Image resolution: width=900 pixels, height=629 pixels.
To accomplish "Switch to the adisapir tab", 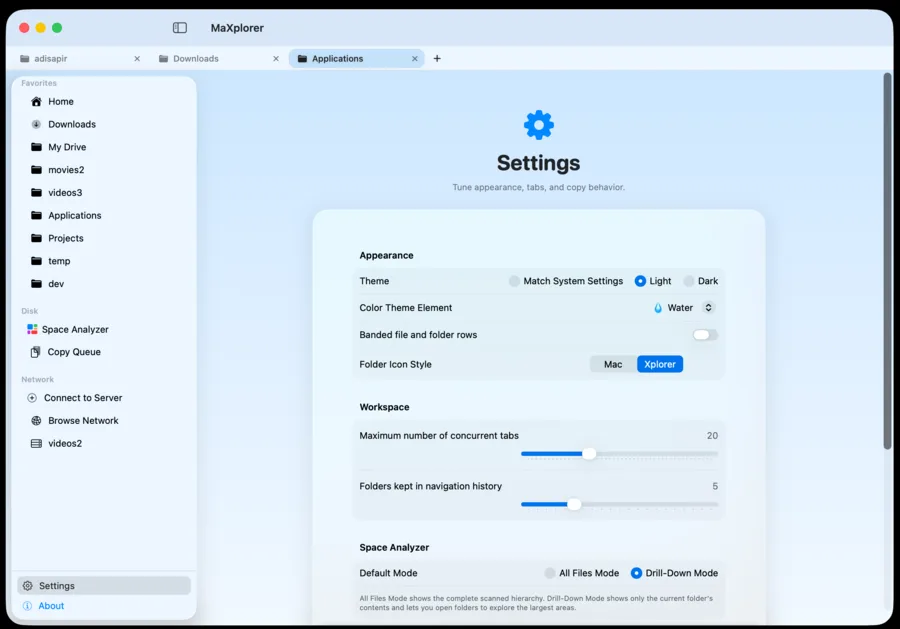I will coord(80,59).
